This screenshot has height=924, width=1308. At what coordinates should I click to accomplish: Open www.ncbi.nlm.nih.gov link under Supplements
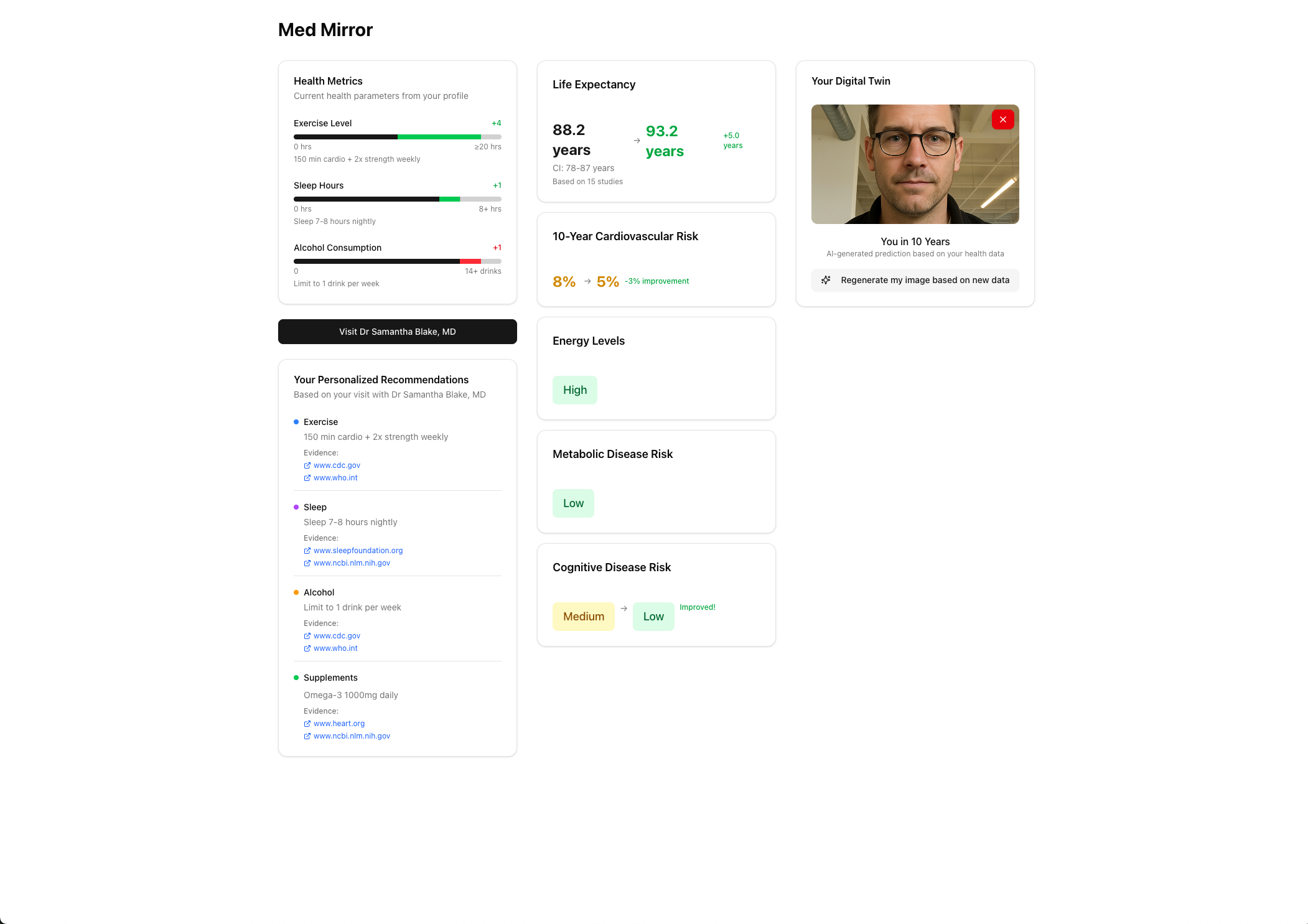point(352,736)
